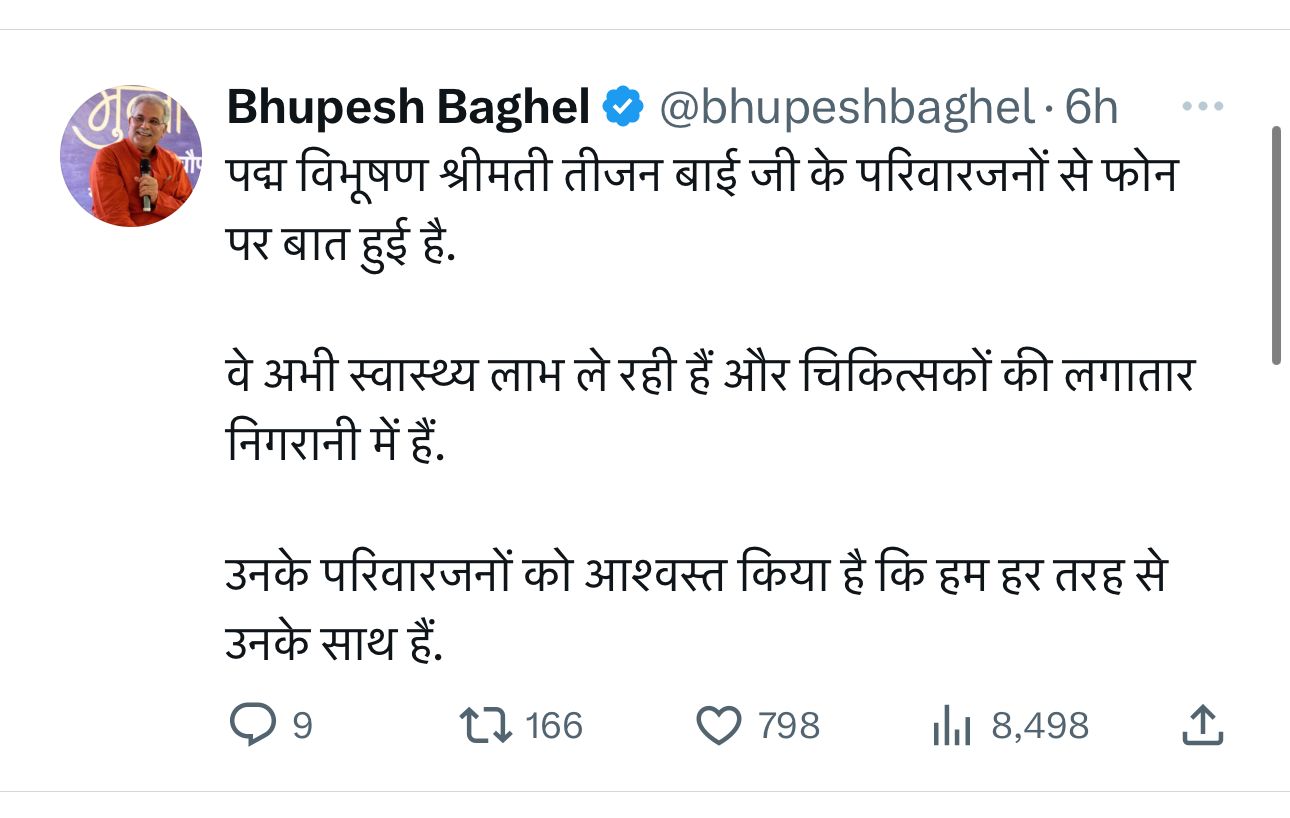
Task: Click the like count 798
Action: (789, 726)
